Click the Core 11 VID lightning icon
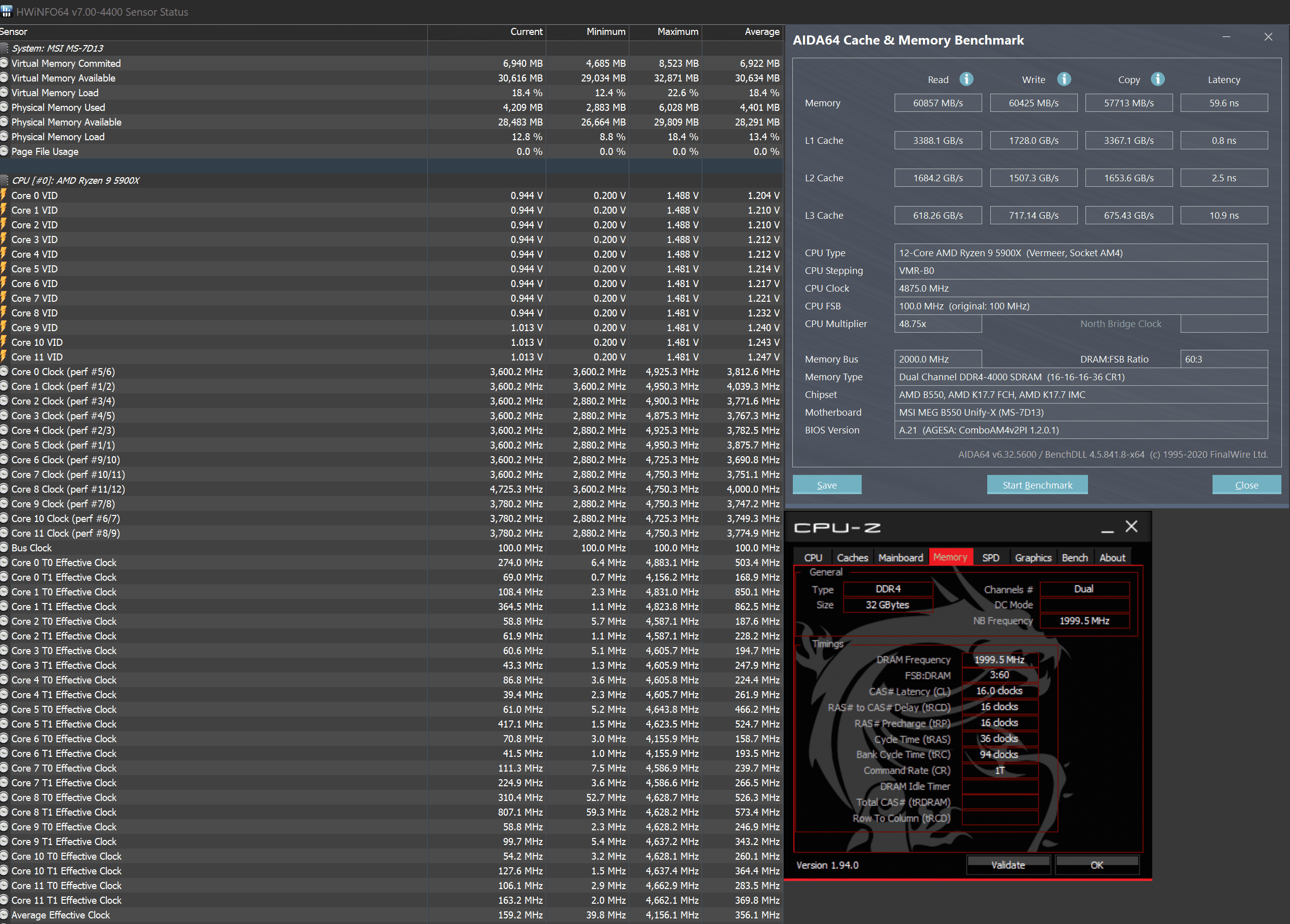Screen dimensions: 1290x924 (x=4, y=357)
